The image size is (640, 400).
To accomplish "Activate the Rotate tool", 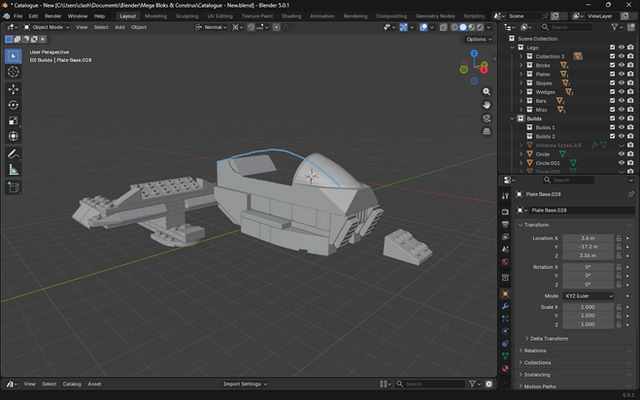I will [13, 104].
